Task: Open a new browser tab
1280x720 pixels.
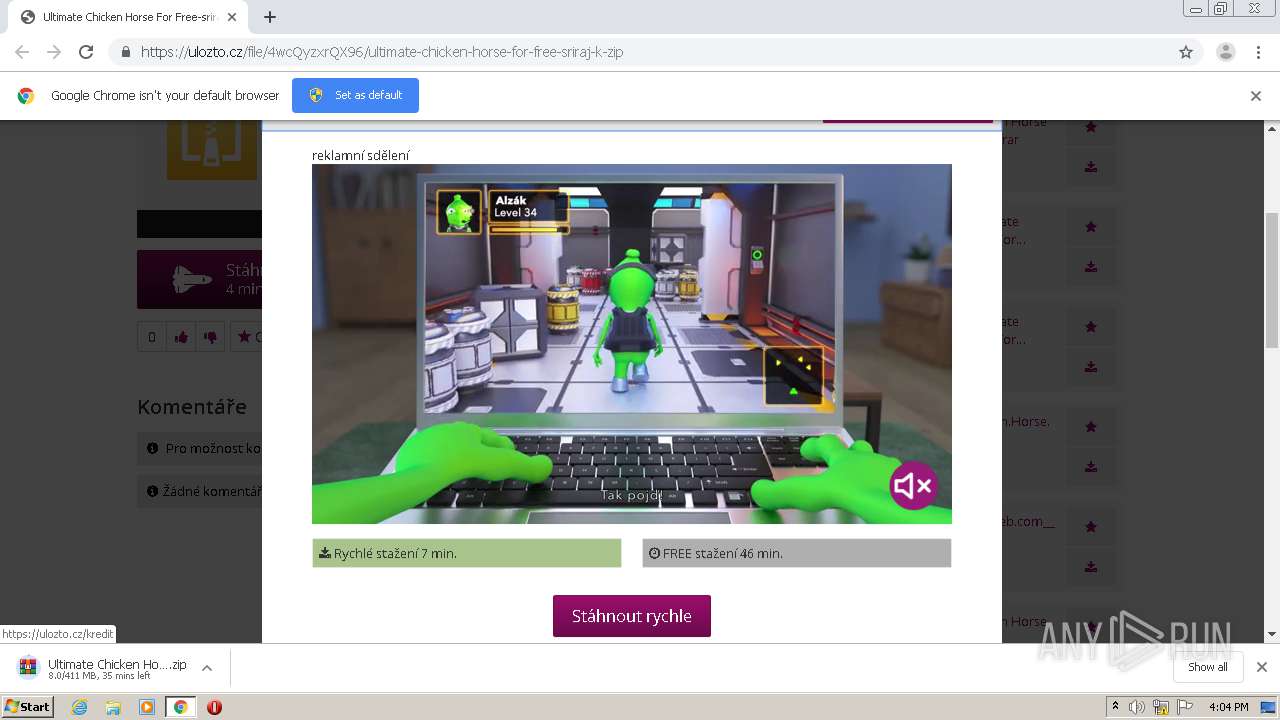Action: click(x=270, y=17)
